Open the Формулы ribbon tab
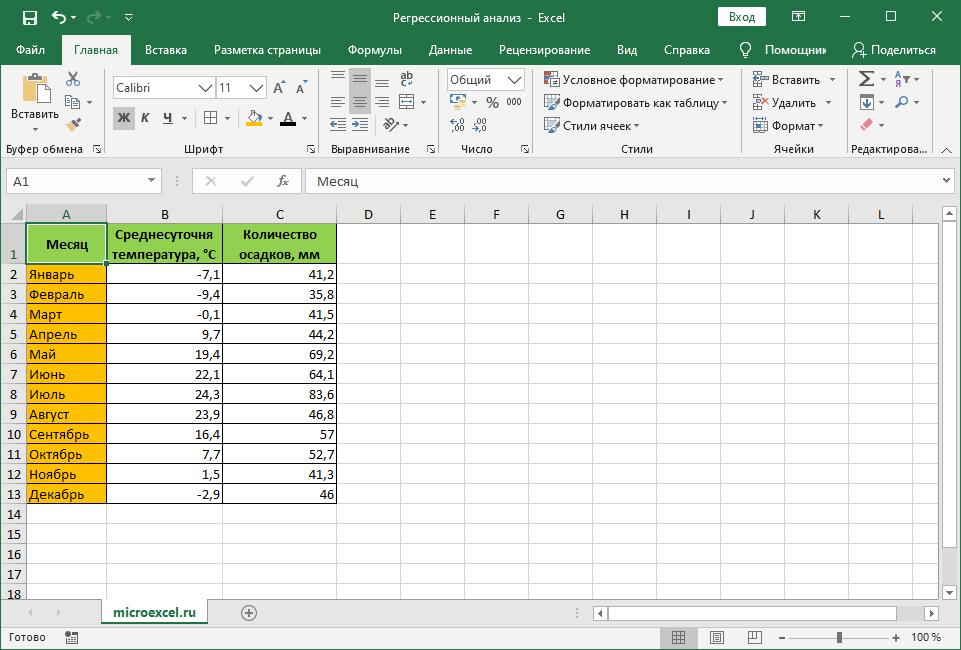This screenshot has width=961, height=650. click(x=375, y=50)
